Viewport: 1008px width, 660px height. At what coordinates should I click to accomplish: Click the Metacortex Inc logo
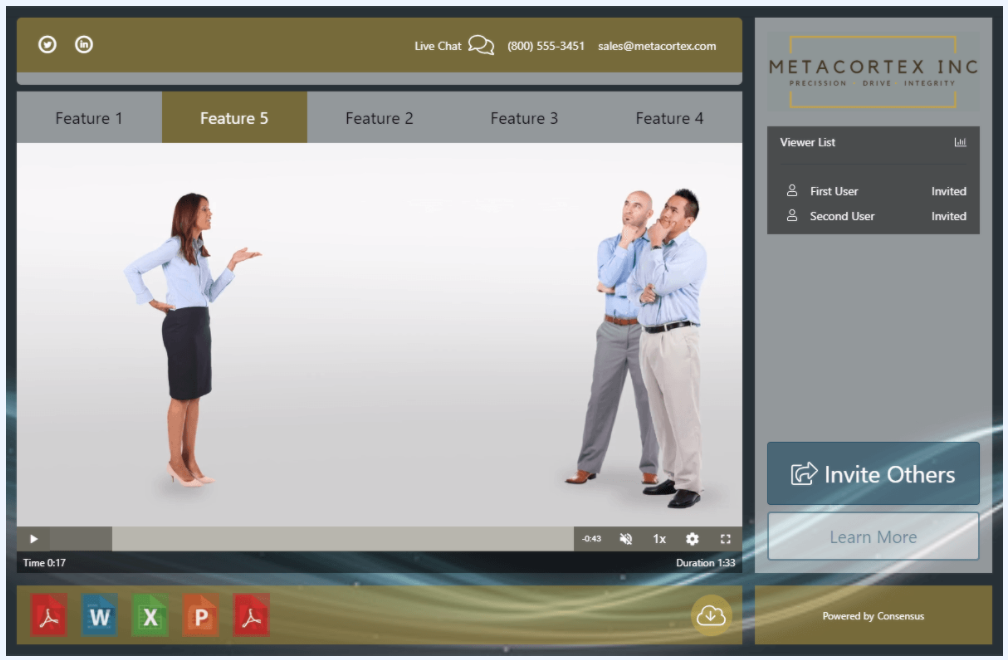click(x=873, y=72)
